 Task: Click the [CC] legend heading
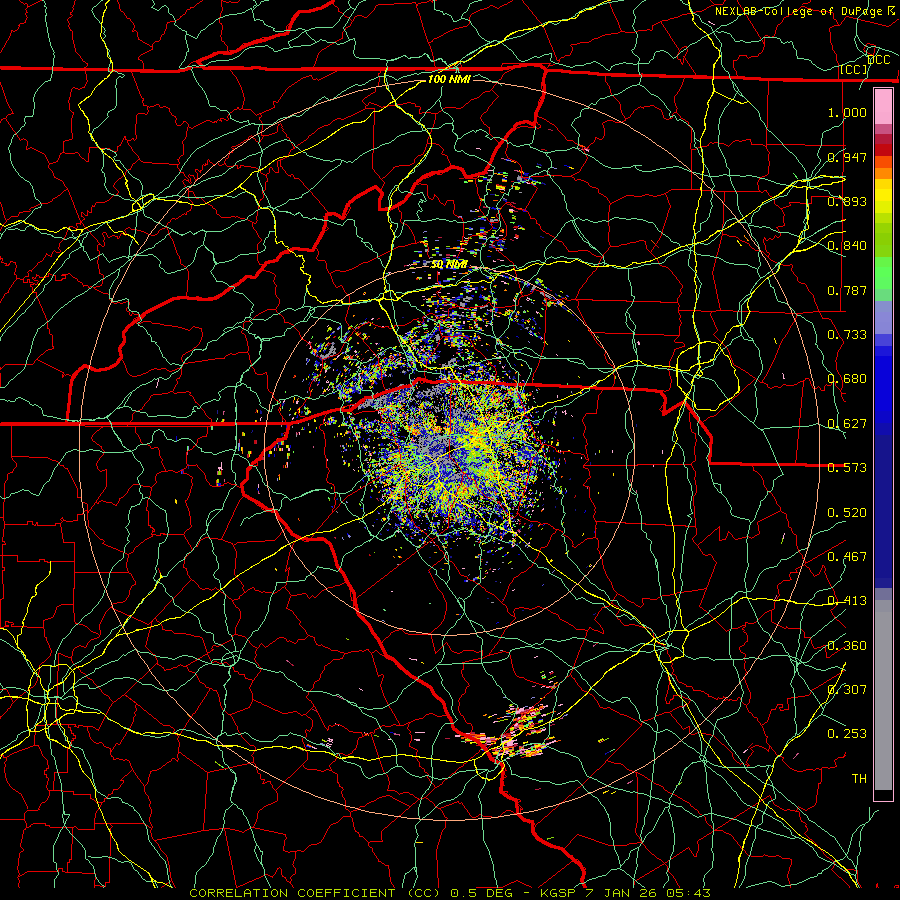pyautogui.click(x=854, y=70)
